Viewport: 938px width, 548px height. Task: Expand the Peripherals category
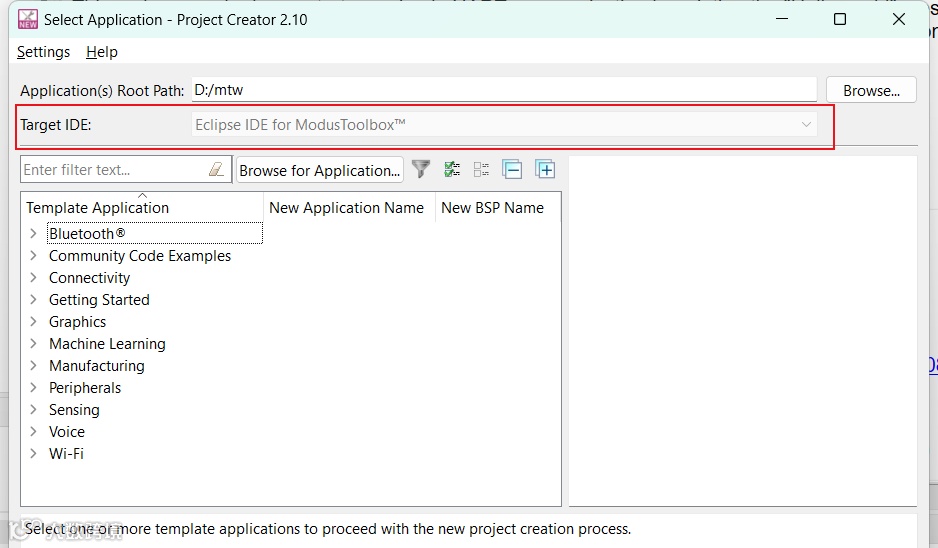point(34,388)
